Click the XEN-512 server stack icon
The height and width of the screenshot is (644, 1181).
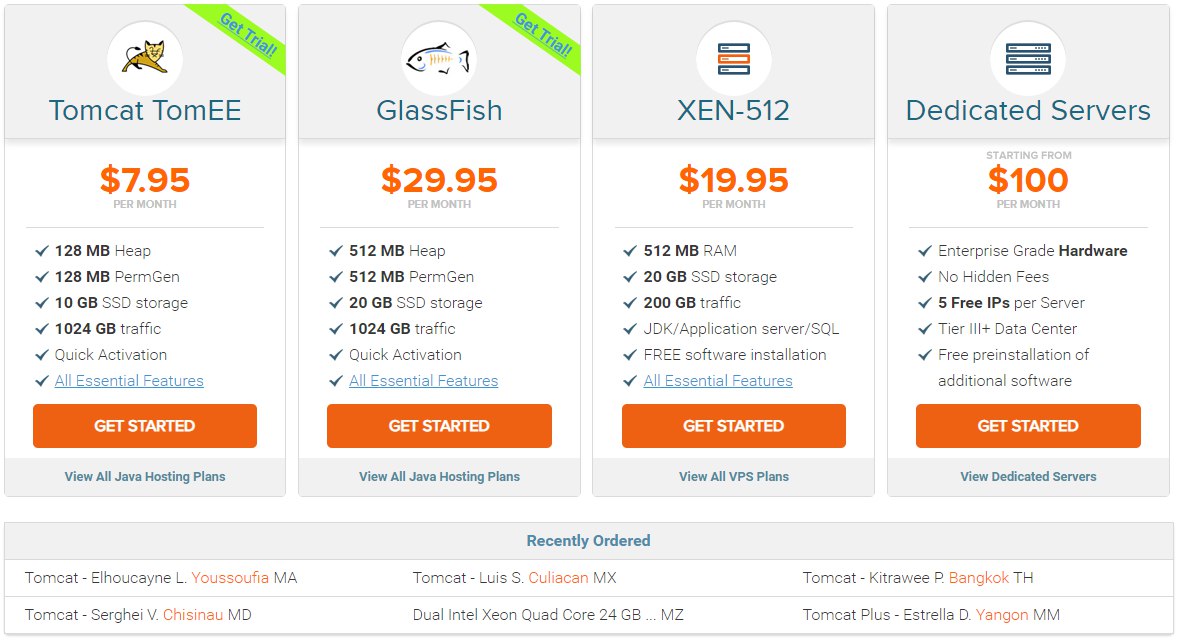coord(734,59)
